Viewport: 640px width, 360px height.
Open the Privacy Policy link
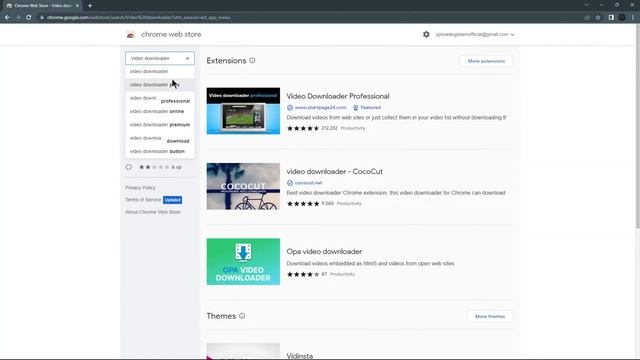coord(140,188)
